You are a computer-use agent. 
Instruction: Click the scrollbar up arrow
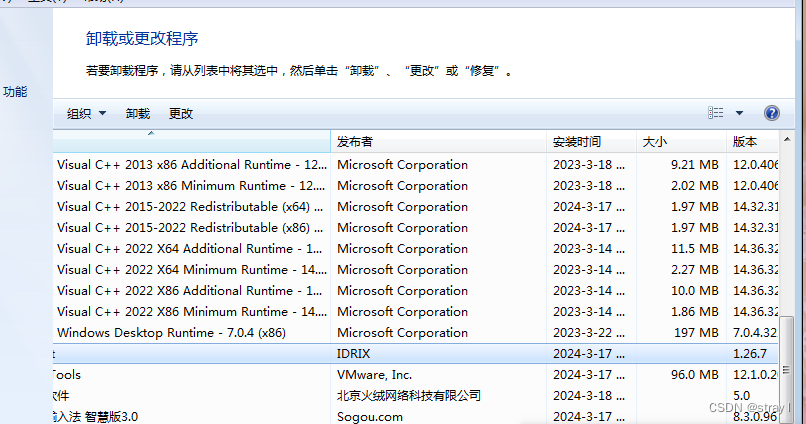(x=787, y=139)
